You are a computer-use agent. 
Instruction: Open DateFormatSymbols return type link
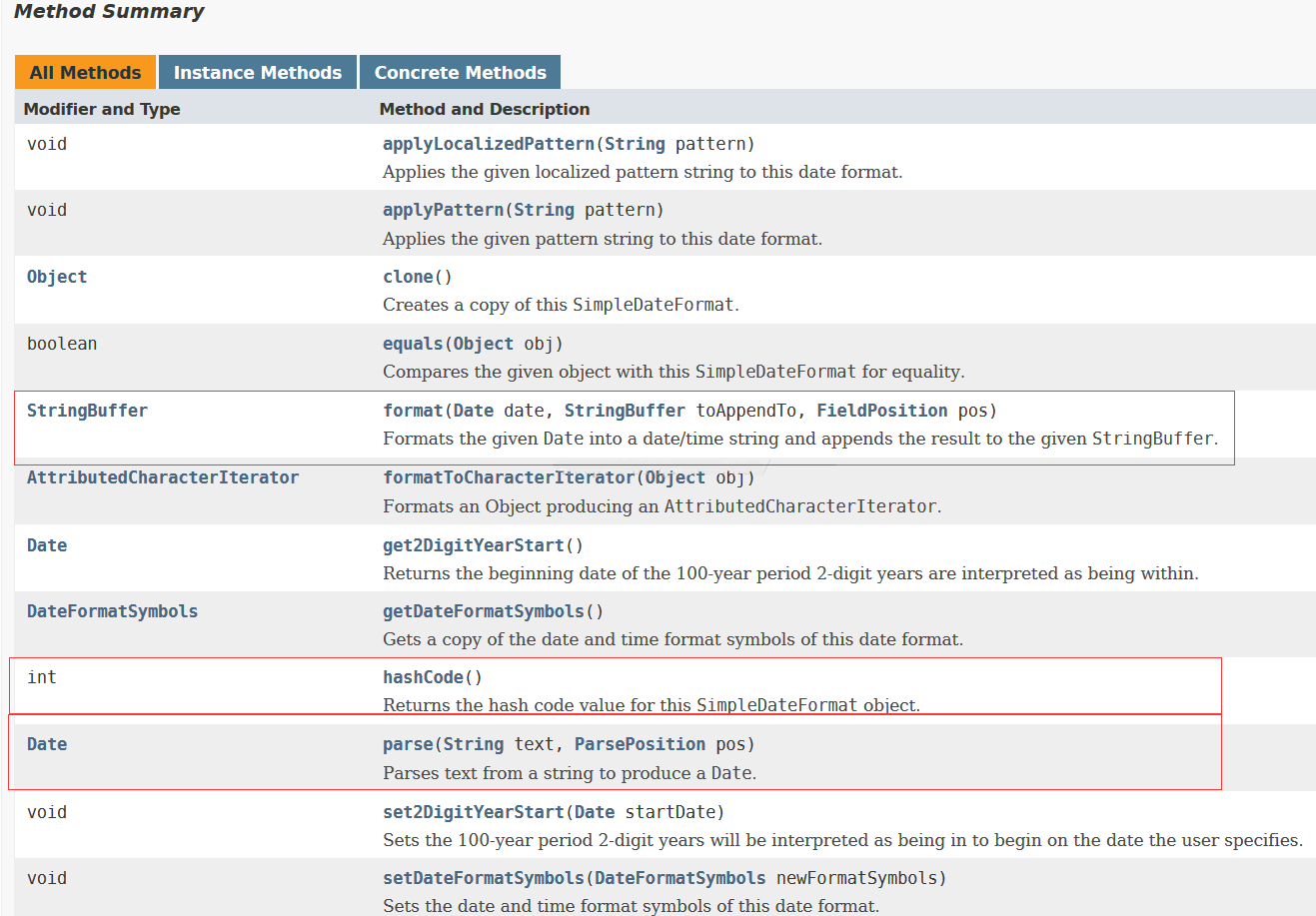click(112, 611)
